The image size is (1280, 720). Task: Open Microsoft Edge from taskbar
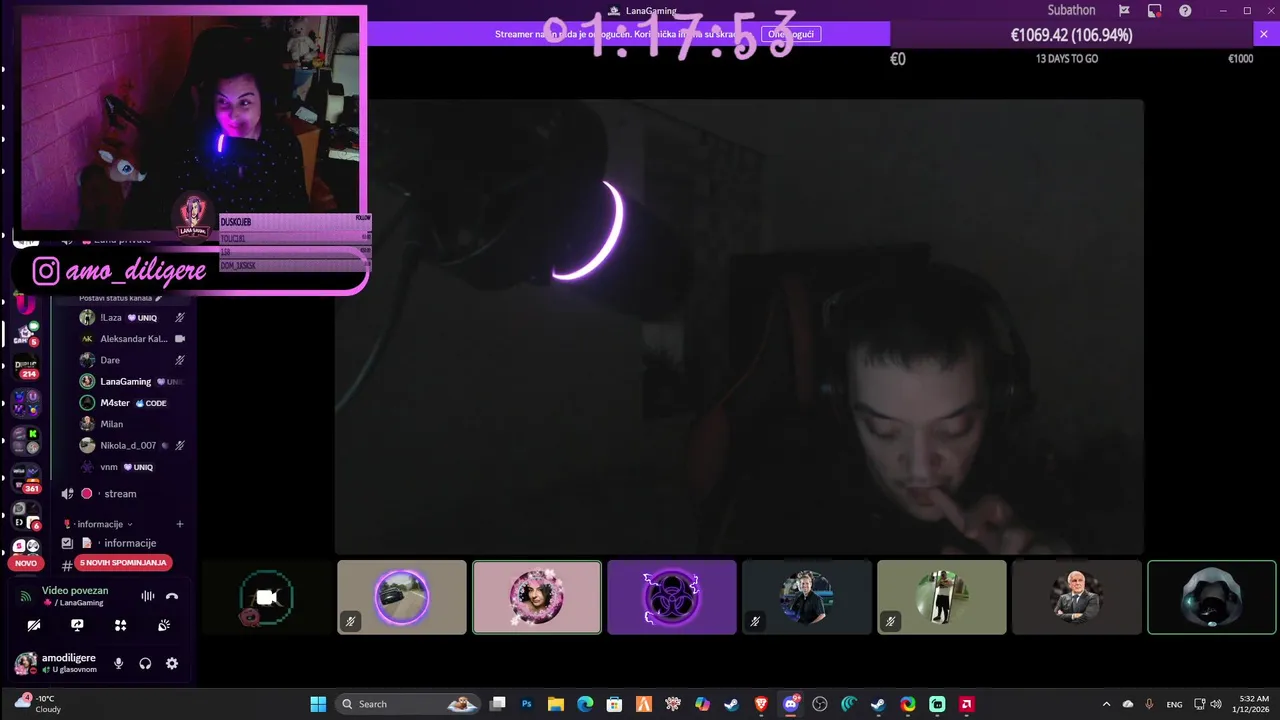pos(585,704)
